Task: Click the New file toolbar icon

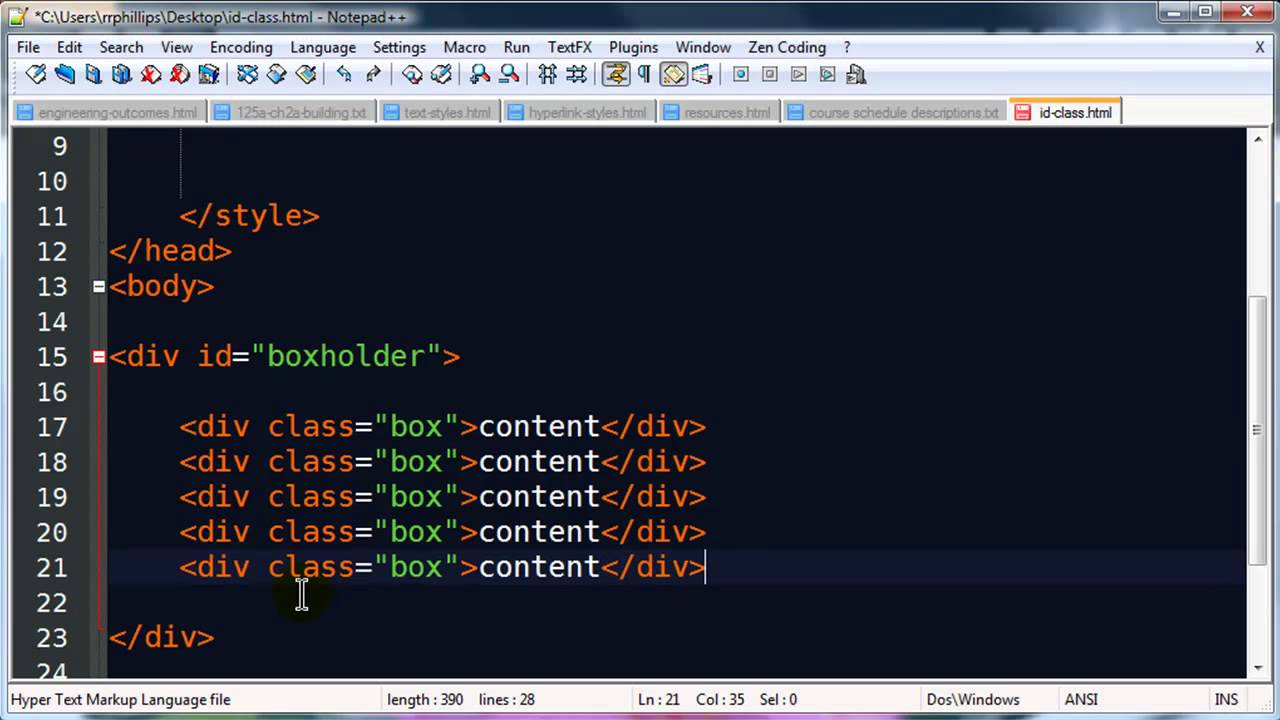Action: [x=36, y=74]
